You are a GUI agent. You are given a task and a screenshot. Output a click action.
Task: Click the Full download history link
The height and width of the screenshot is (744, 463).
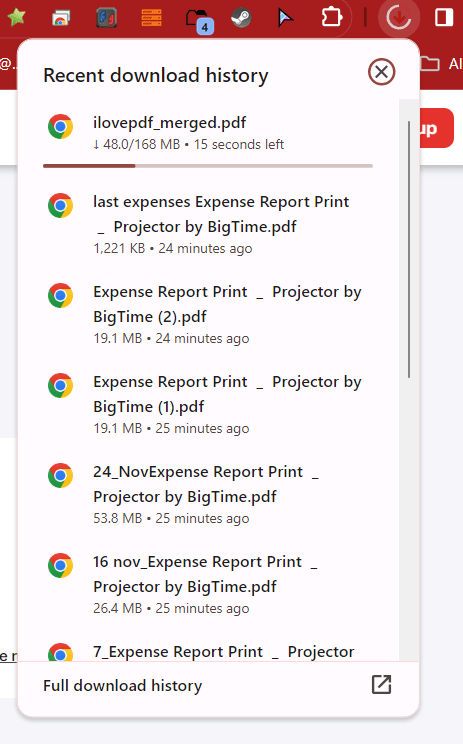tap(123, 686)
